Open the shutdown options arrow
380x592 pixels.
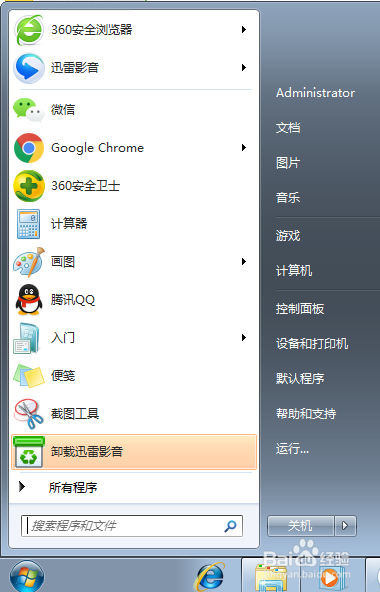click(345, 526)
